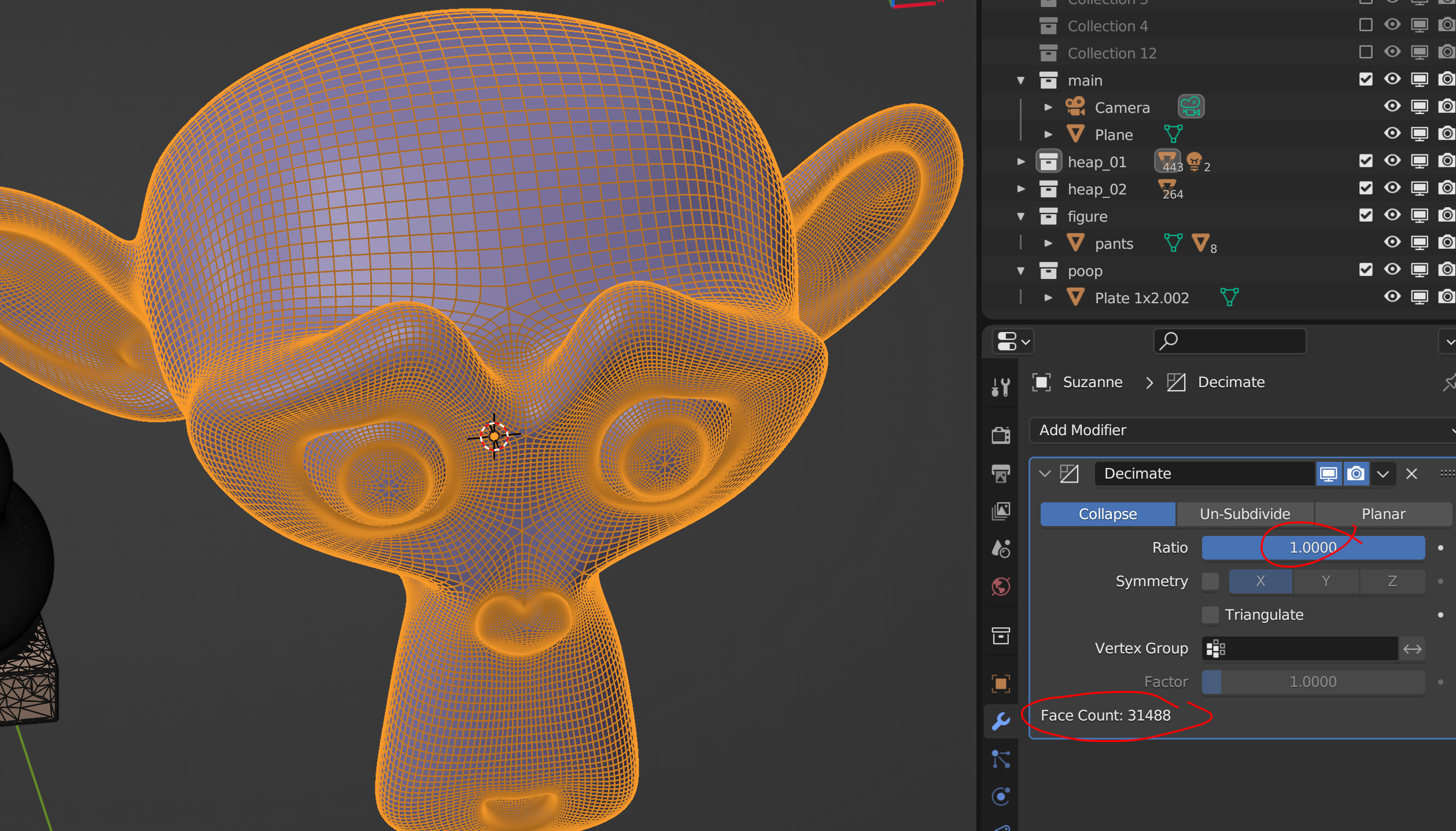This screenshot has width=1456, height=831.
Task: Hide the Plane with its eye icon
Action: tap(1392, 134)
